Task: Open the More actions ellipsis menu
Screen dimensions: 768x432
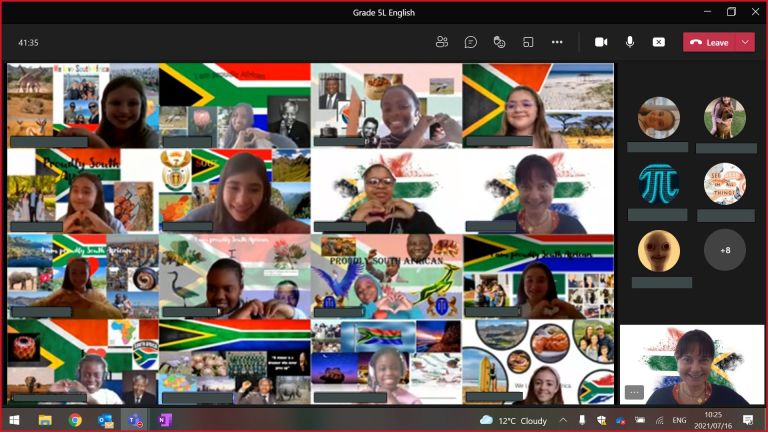Action: pyautogui.click(x=557, y=42)
